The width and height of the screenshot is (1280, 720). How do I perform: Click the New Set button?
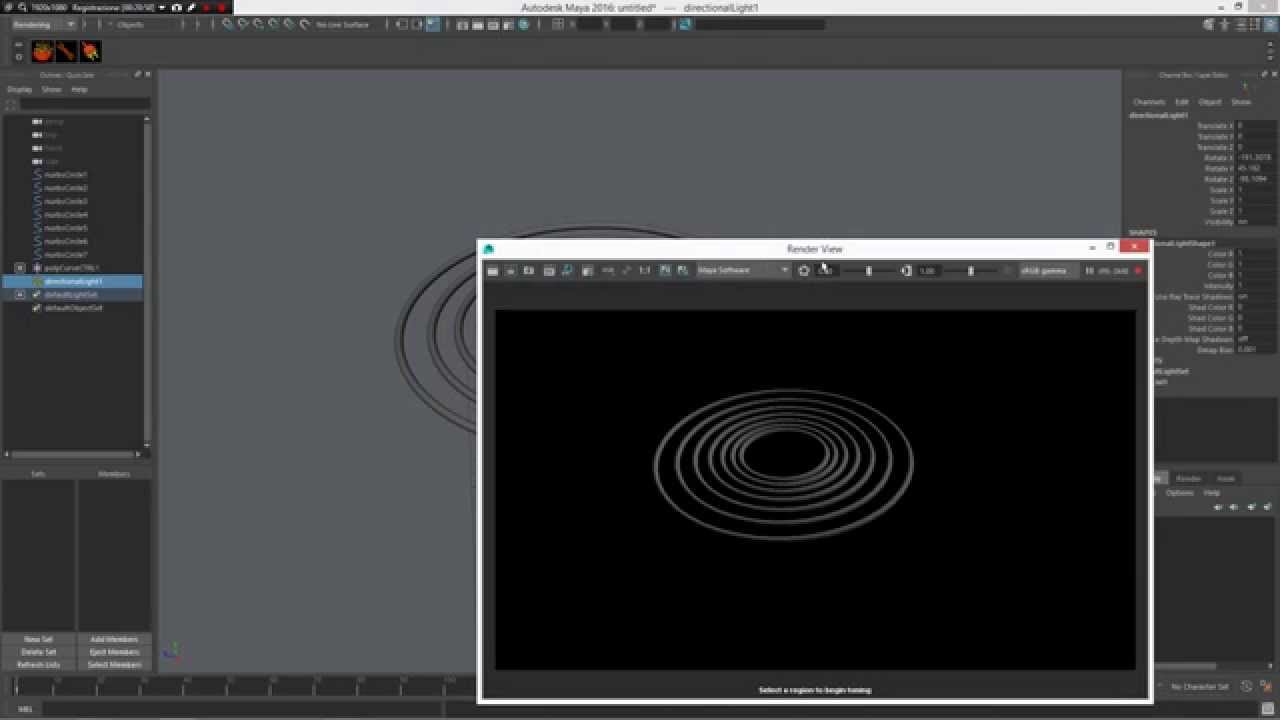(38, 639)
